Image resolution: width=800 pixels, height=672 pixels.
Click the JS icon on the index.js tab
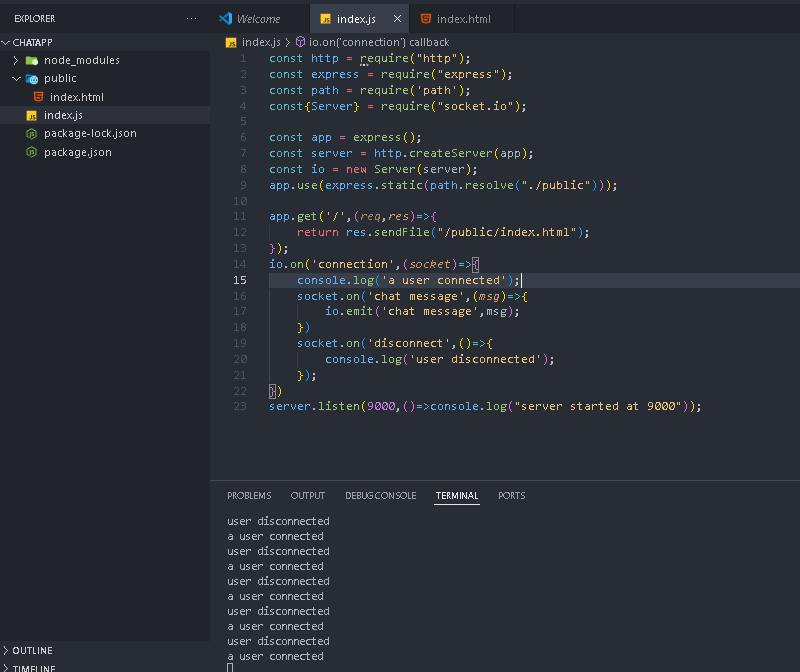pos(326,19)
